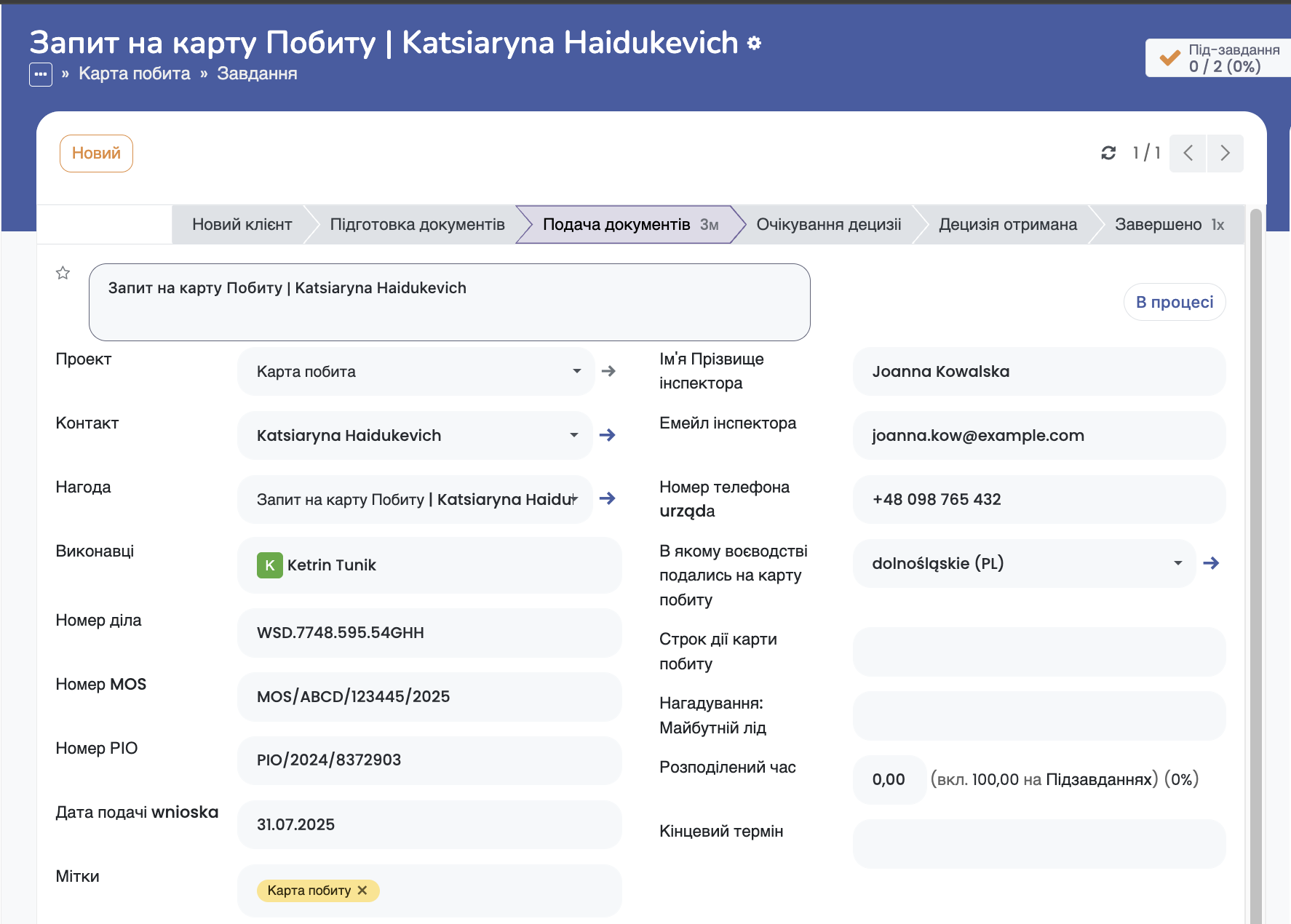Image resolution: width=1291 pixels, height=924 pixels.
Task: Switch stage to Підготовка документів
Action: tap(417, 224)
